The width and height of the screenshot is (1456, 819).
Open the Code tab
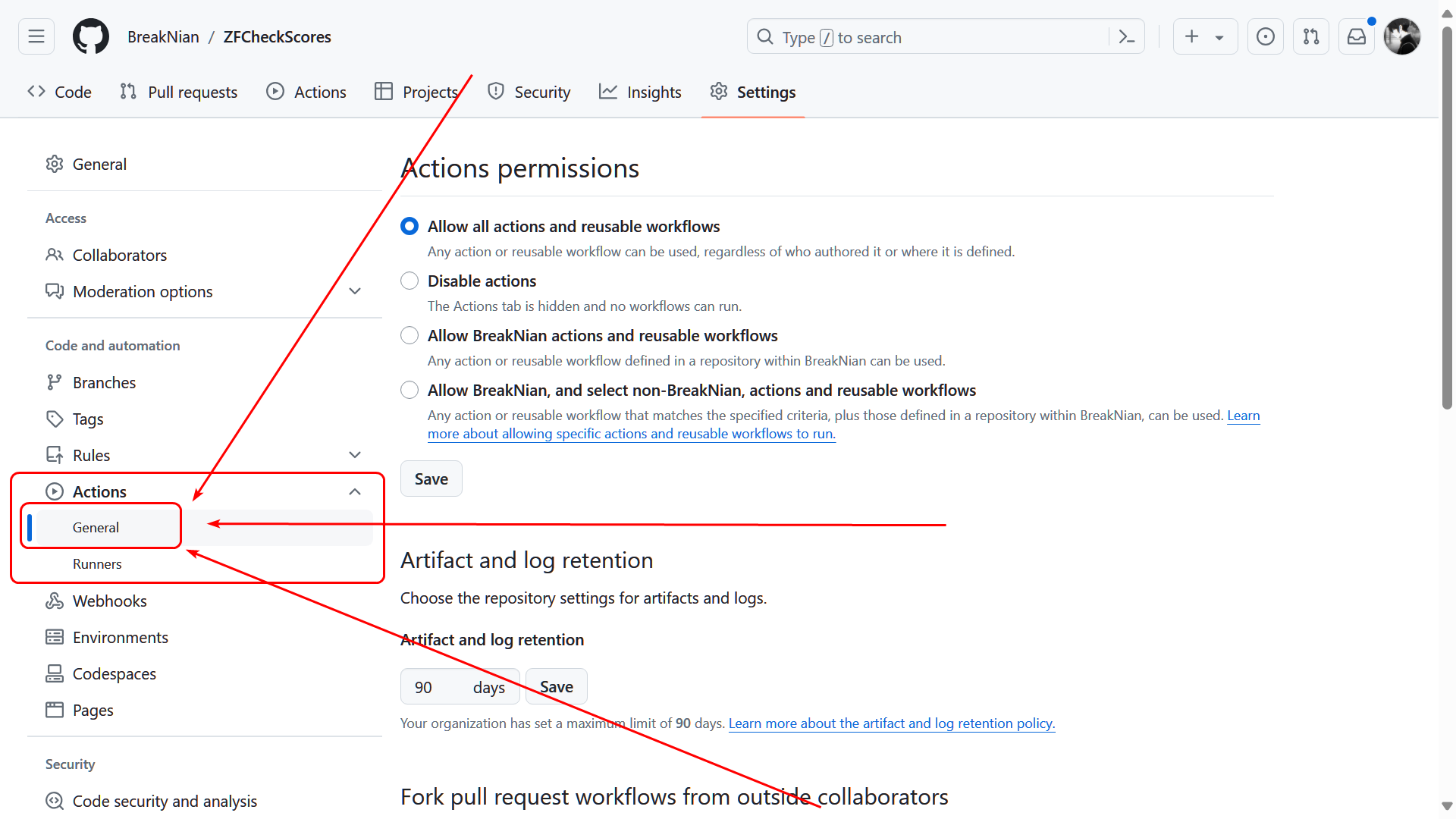(59, 92)
